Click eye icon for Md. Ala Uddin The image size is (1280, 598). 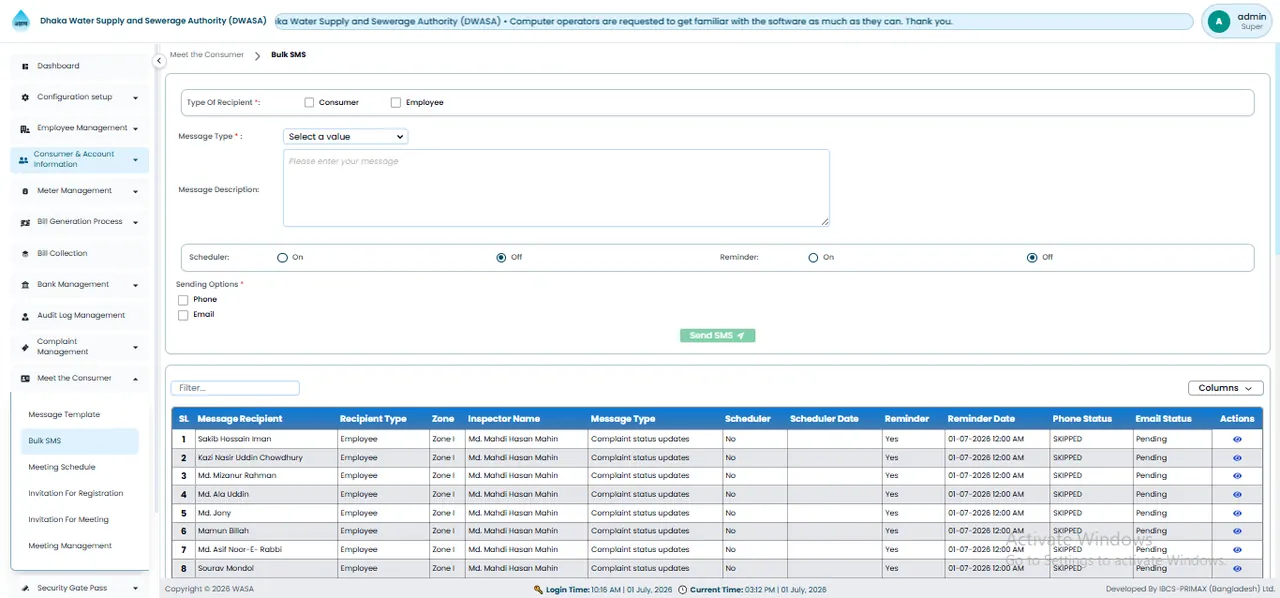click(x=1237, y=495)
